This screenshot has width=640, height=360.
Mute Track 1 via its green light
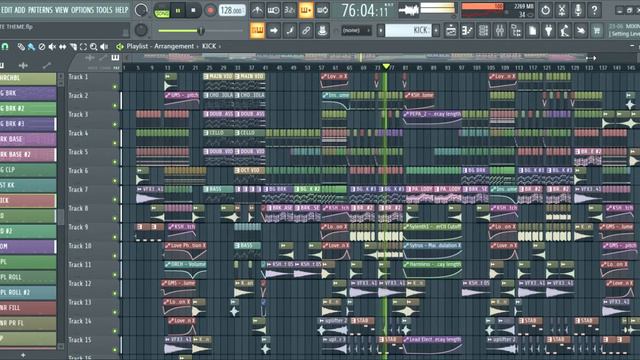point(115,87)
